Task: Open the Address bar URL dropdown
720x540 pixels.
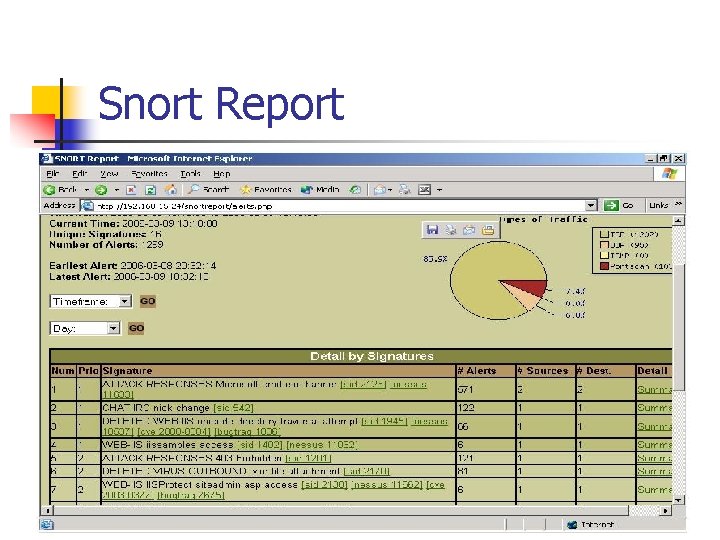Action: pos(591,206)
